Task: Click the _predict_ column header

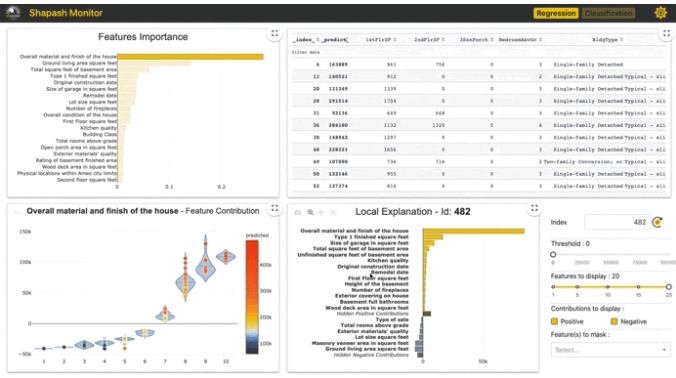Action: pos(335,40)
